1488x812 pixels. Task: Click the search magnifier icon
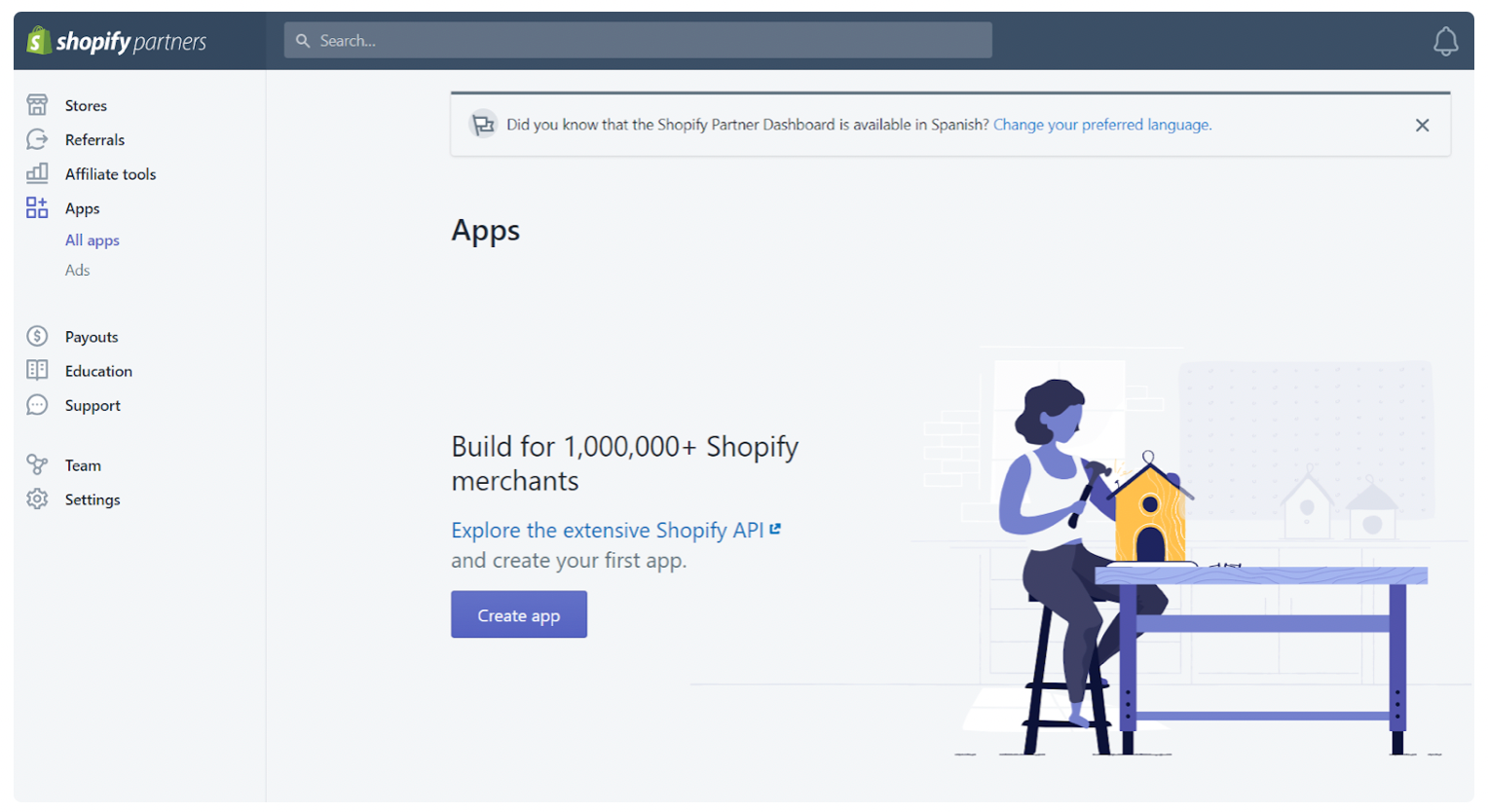point(303,41)
